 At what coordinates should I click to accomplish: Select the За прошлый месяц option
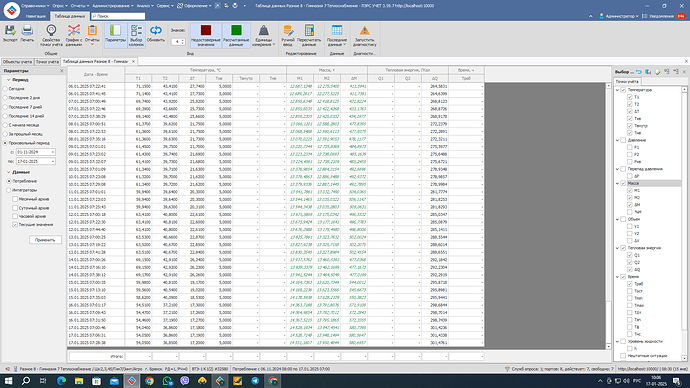(x=5, y=134)
